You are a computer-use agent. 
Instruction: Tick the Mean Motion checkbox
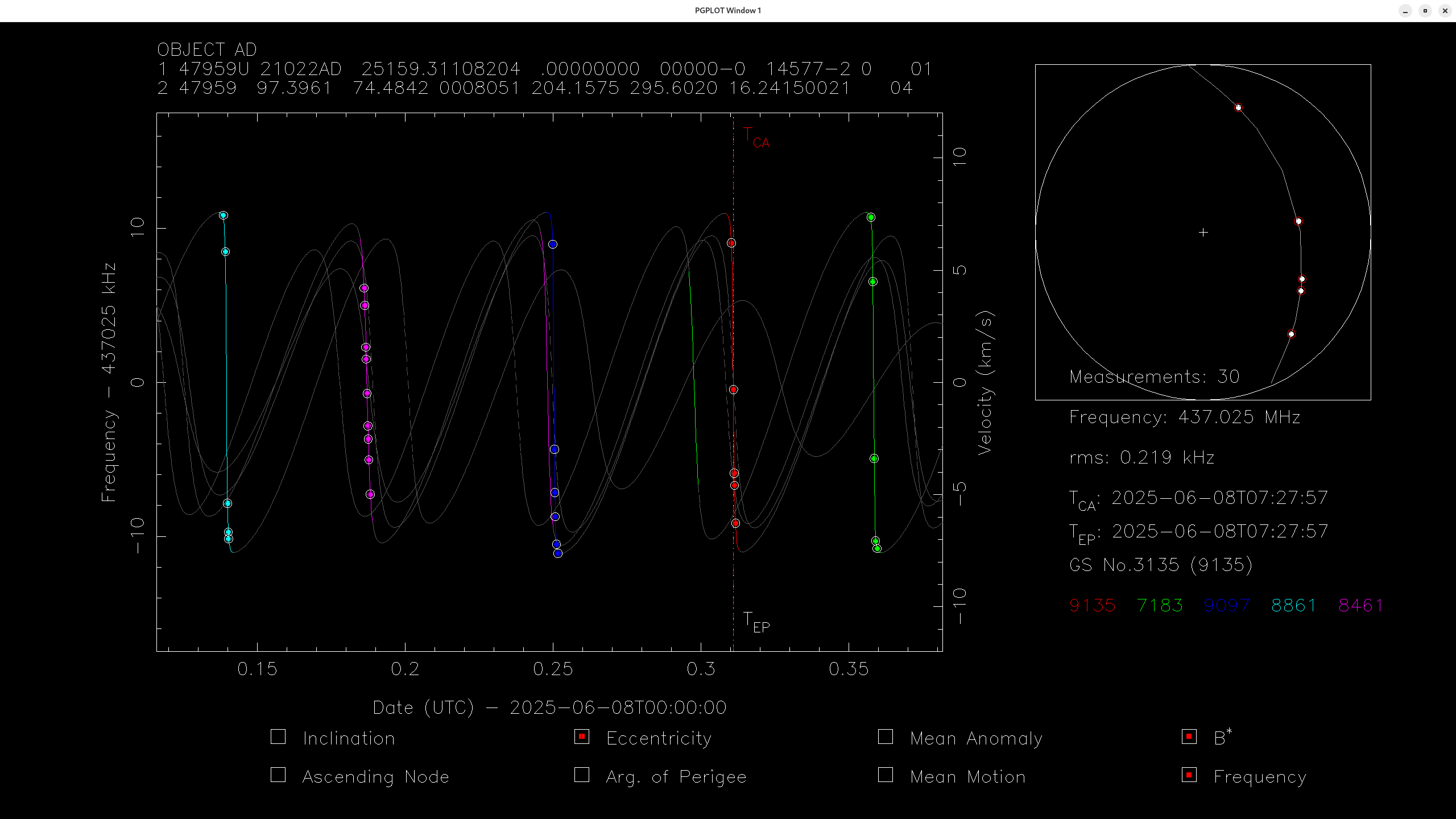(x=885, y=775)
